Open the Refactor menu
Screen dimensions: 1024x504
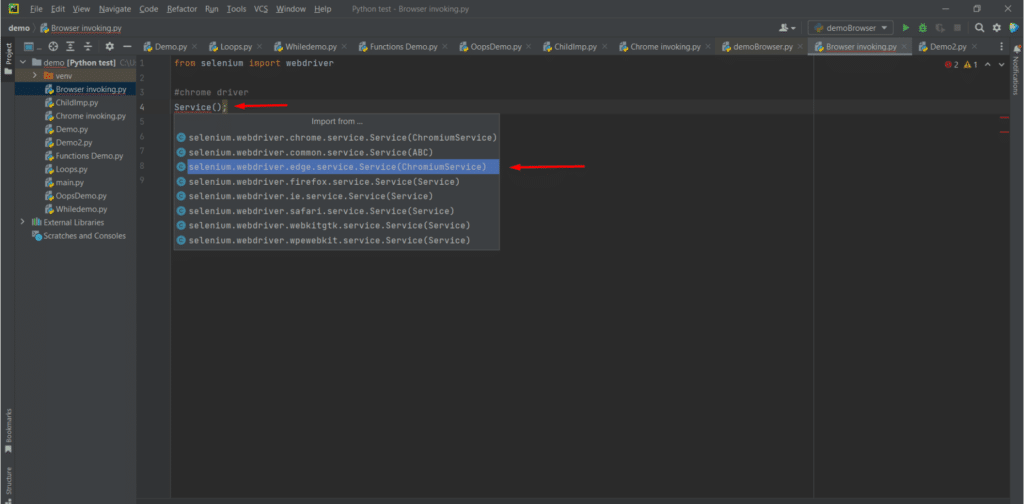181,9
